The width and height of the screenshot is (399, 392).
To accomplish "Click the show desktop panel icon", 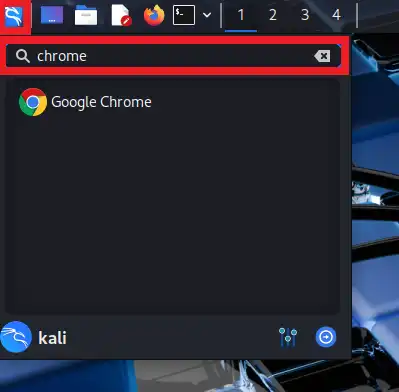I will click(x=52, y=15).
